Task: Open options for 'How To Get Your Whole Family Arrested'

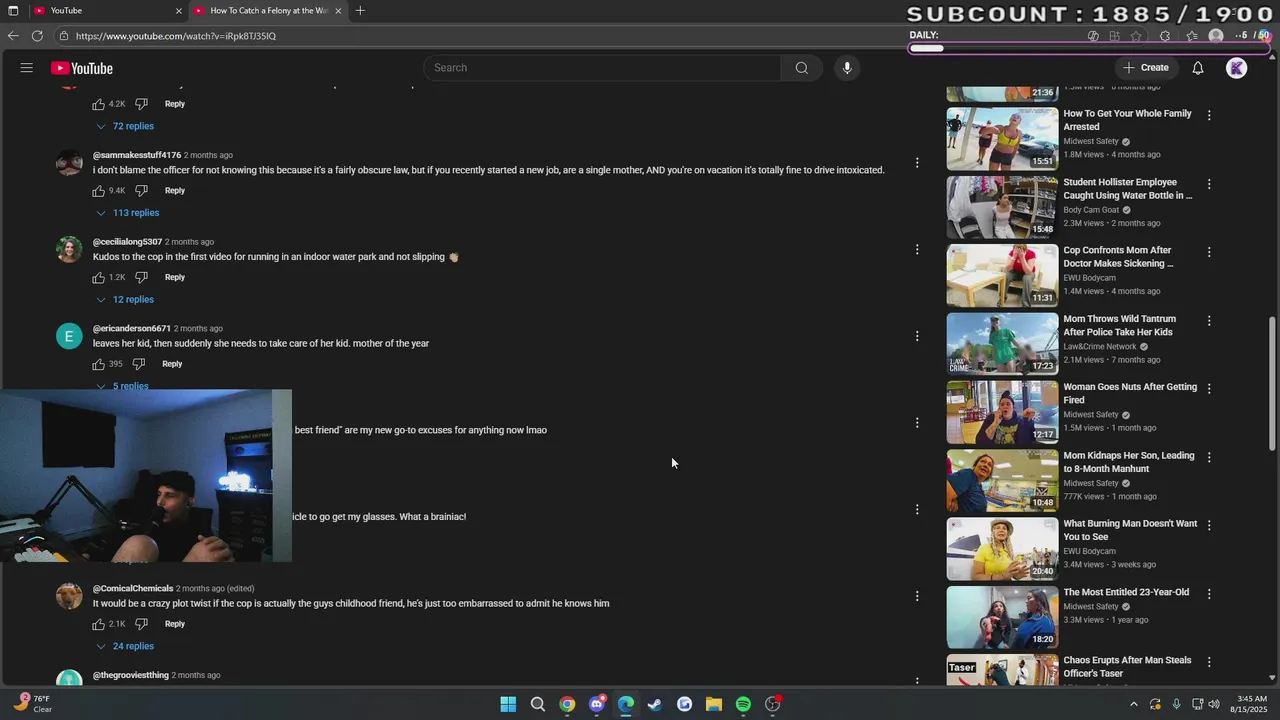Action: pyautogui.click(x=1209, y=116)
